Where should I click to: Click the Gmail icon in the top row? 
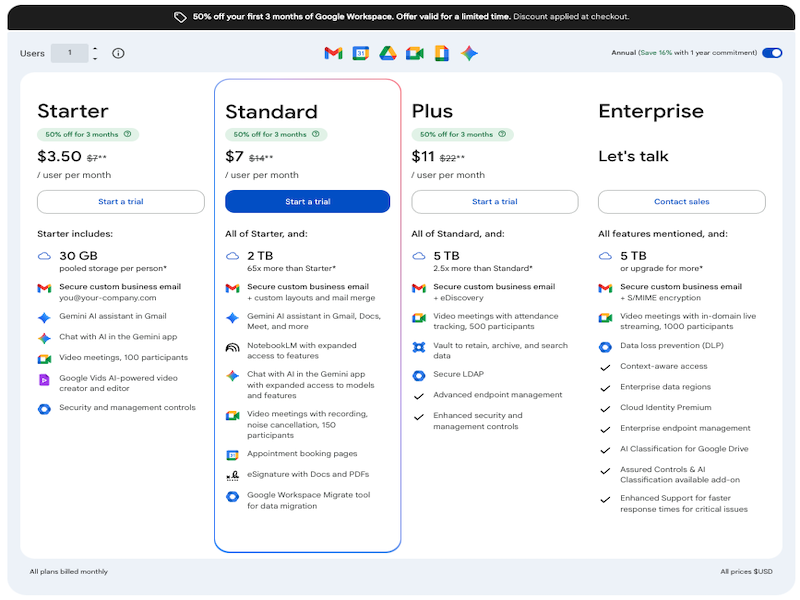(x=333, y=53)
